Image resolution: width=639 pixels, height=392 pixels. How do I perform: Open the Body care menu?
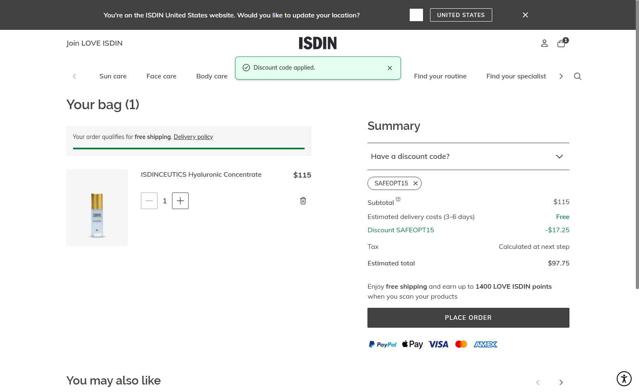click(212, 76)
